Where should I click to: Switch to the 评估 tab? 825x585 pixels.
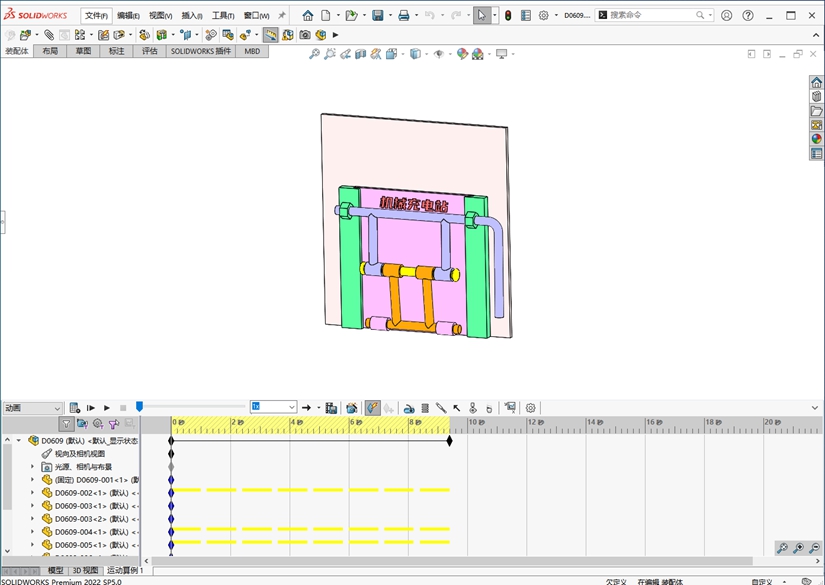click(149, 51)
